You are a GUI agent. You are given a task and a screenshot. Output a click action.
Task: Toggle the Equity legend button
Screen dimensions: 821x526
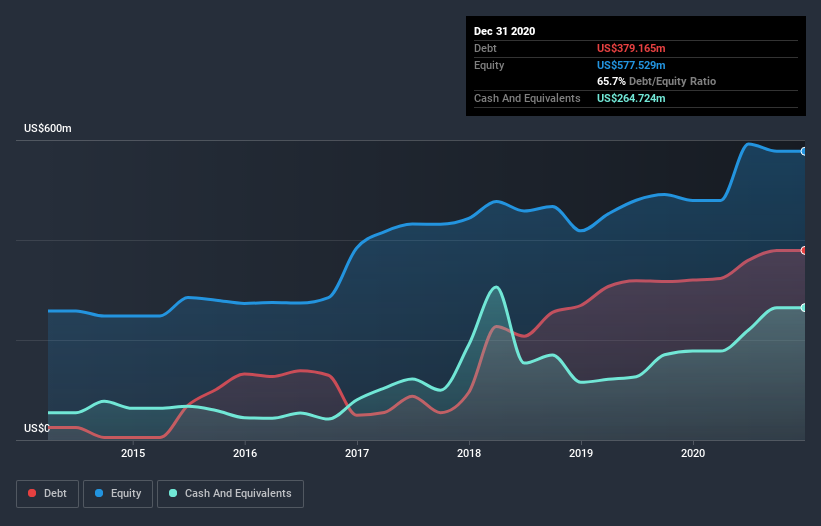[x=118, y=494]
